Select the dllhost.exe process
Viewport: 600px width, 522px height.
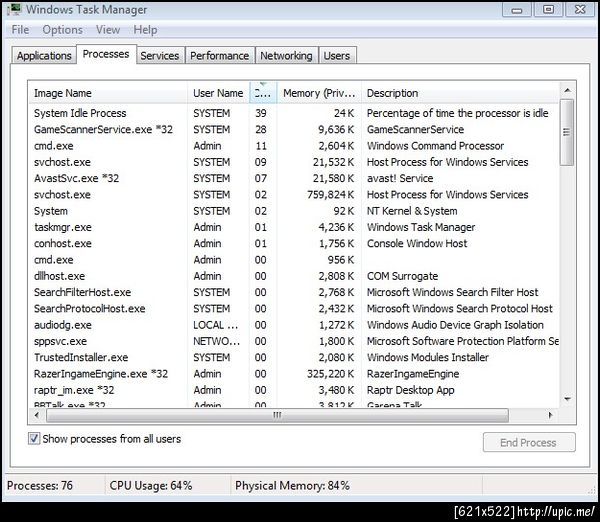coord(293,276)
